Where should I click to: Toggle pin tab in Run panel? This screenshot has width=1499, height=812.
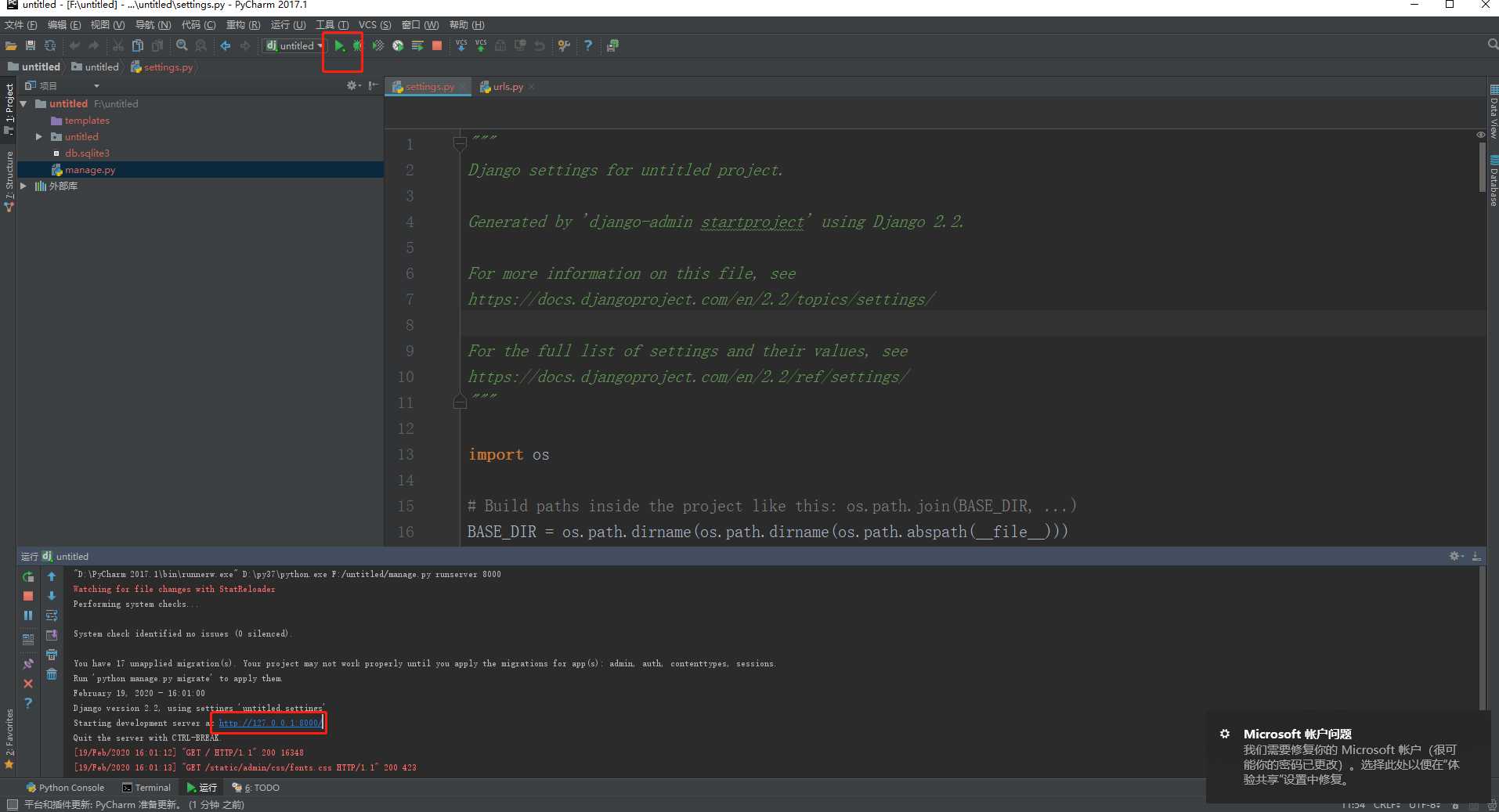tap(28, 664)
